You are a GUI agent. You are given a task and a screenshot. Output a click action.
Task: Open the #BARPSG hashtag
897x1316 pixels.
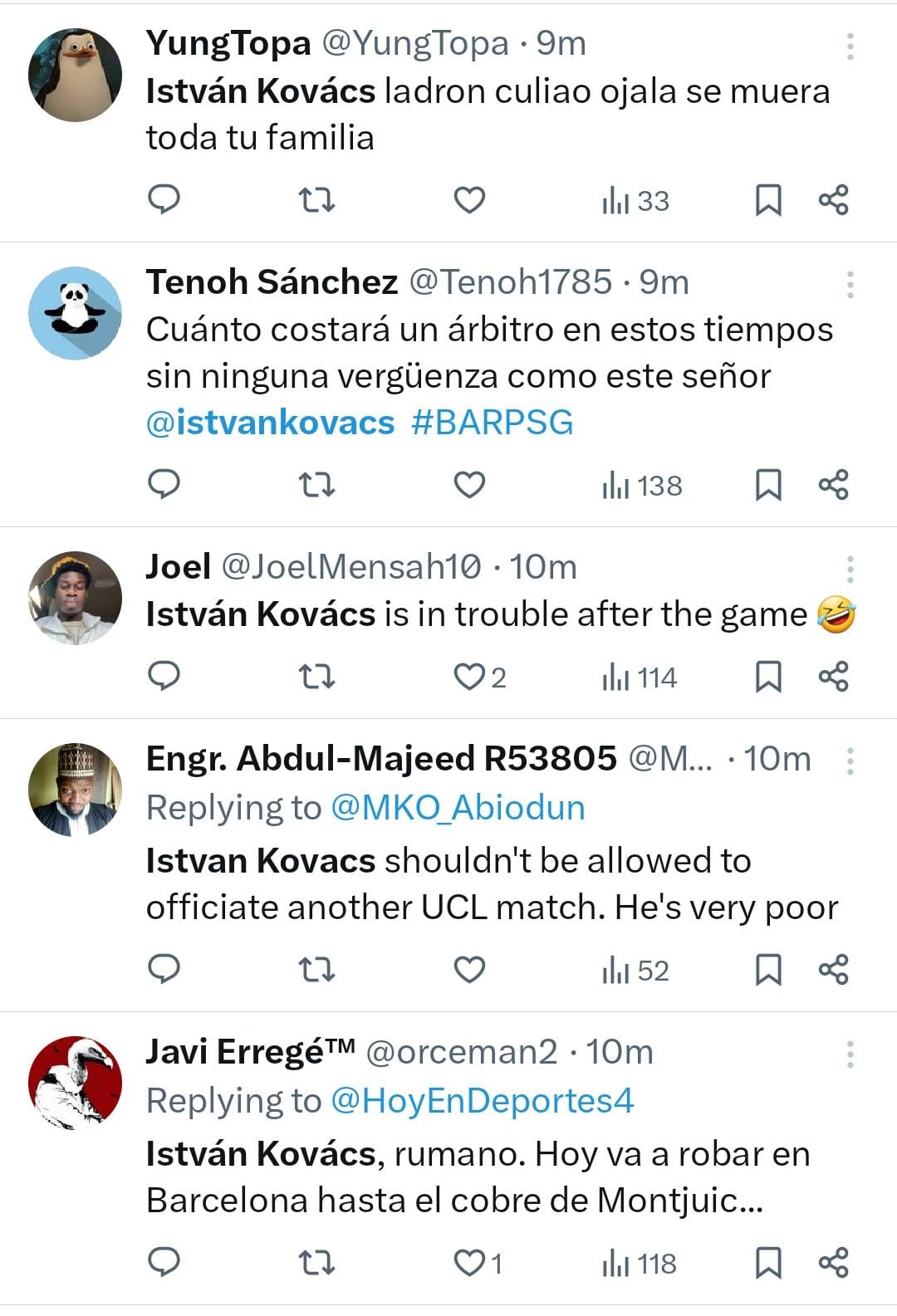click(x=492, y=423)
